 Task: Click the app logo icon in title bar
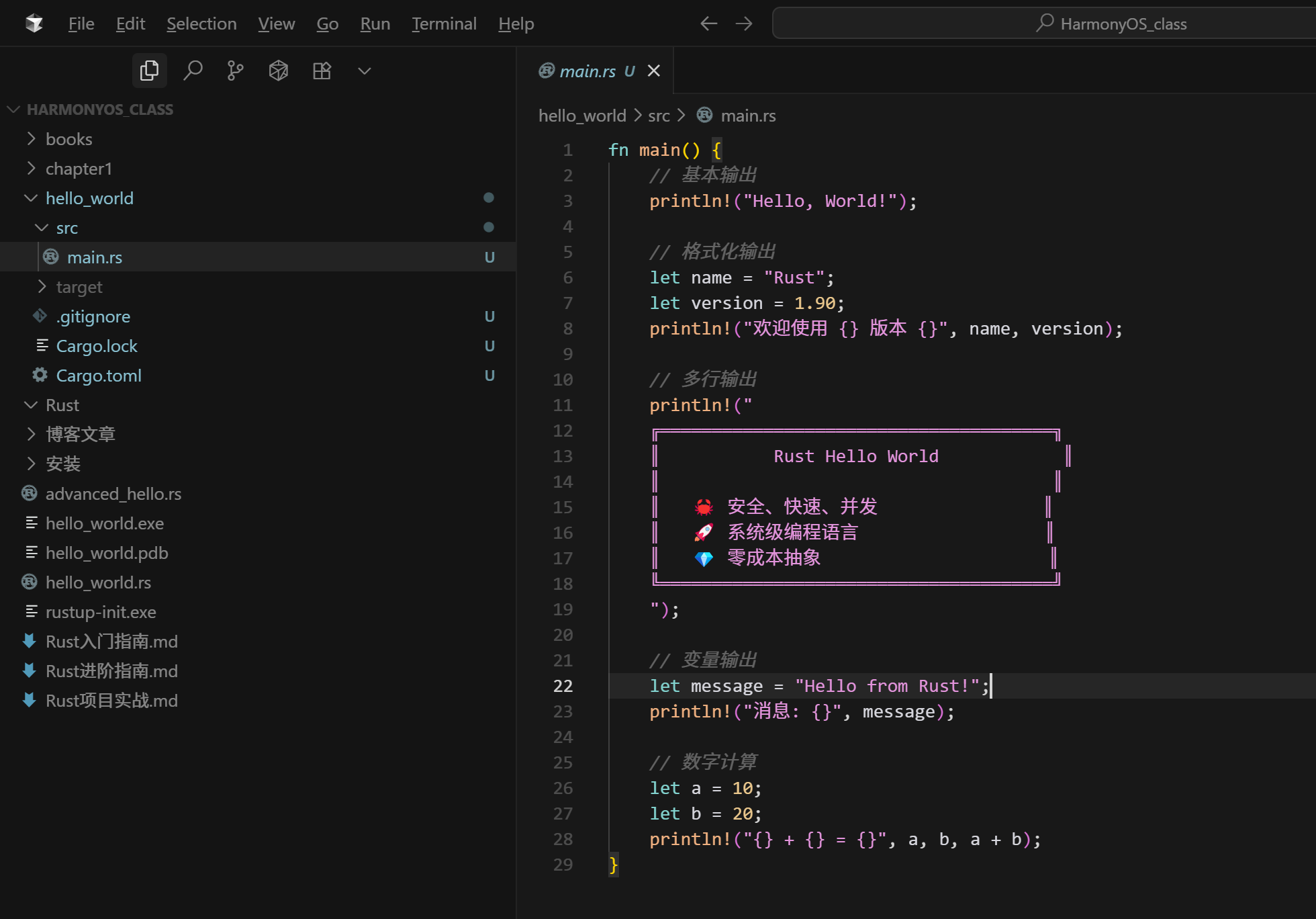(34, 24)
